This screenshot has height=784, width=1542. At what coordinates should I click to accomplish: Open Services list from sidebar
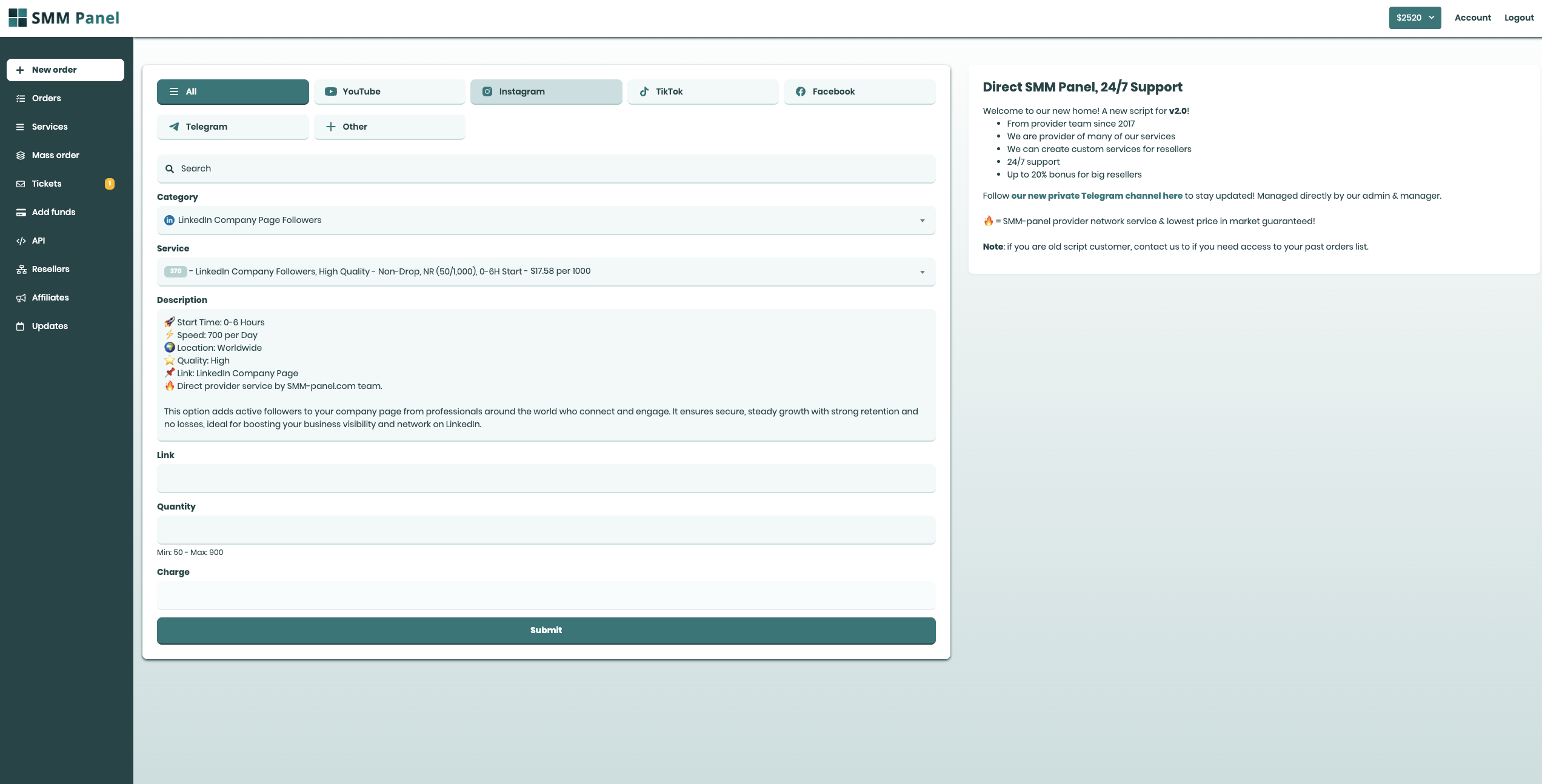65,127
